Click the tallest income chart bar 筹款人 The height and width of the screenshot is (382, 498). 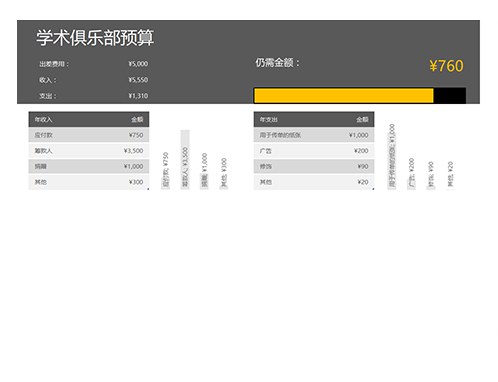[185, 160]
